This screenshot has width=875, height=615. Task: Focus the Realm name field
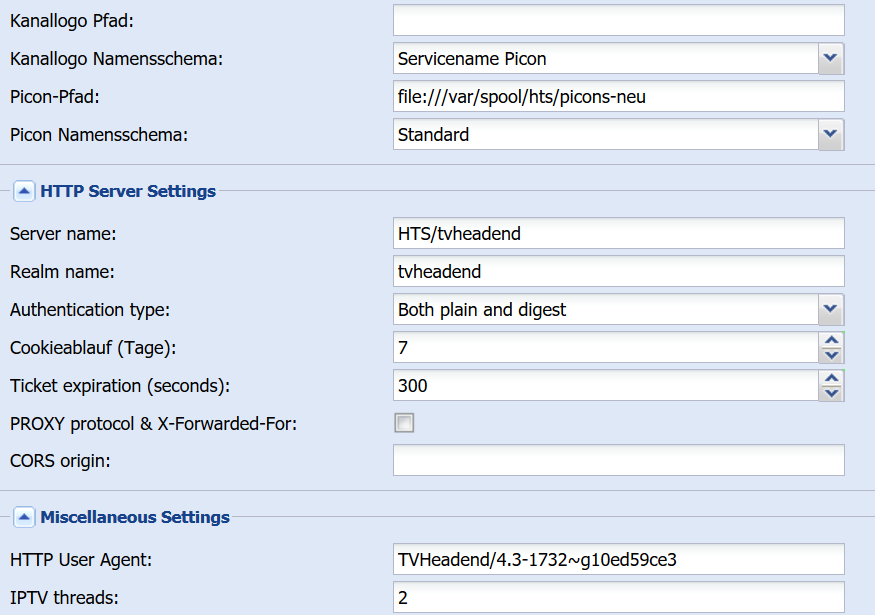pos(618,271)
